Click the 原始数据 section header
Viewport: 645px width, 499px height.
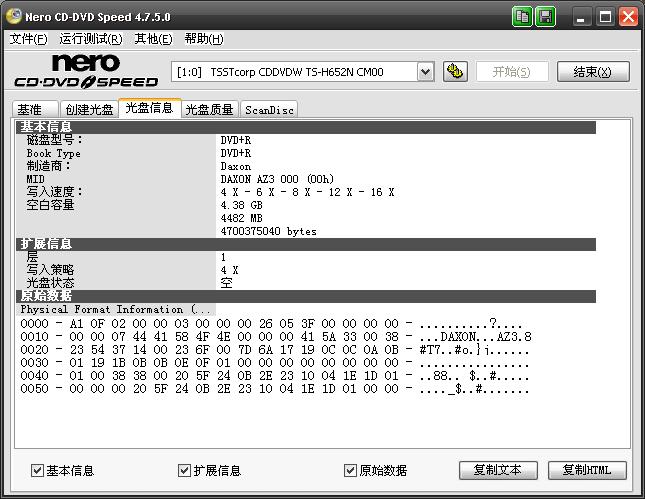point(306,296)
